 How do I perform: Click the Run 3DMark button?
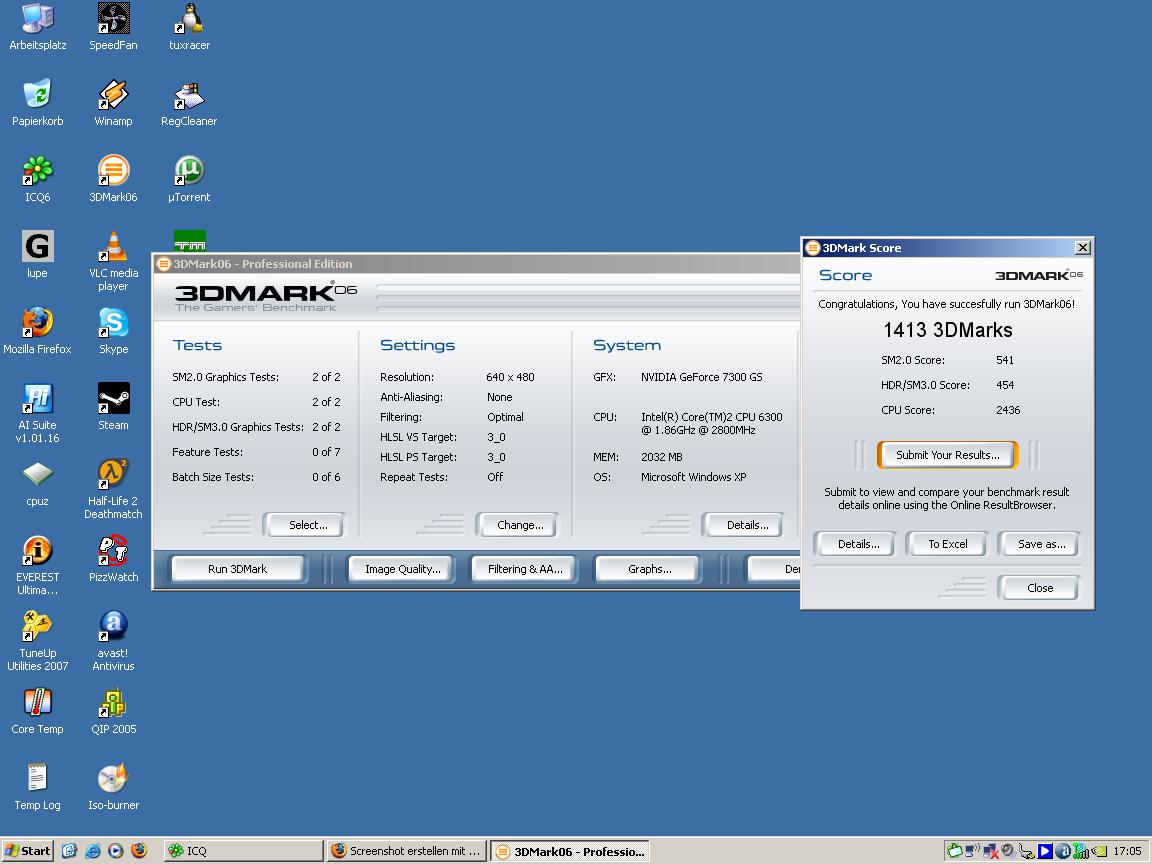(237, 569)
